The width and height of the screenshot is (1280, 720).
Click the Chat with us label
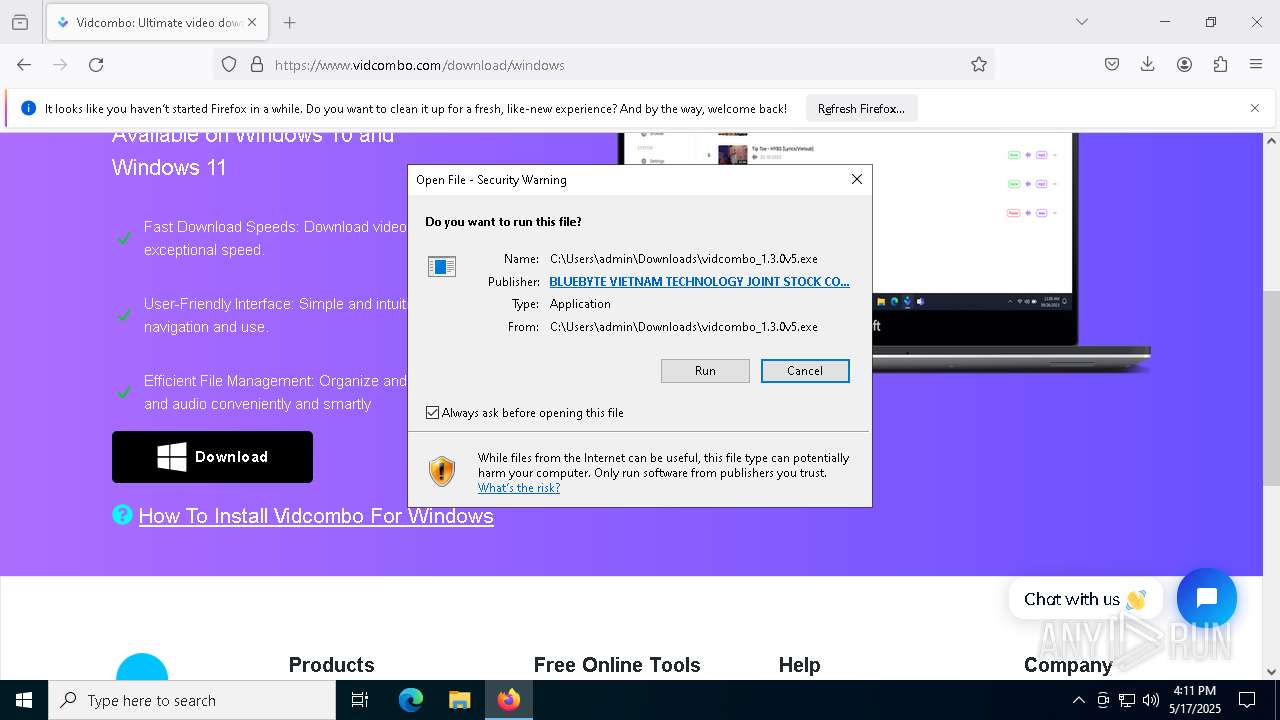tap(1085, 599)
